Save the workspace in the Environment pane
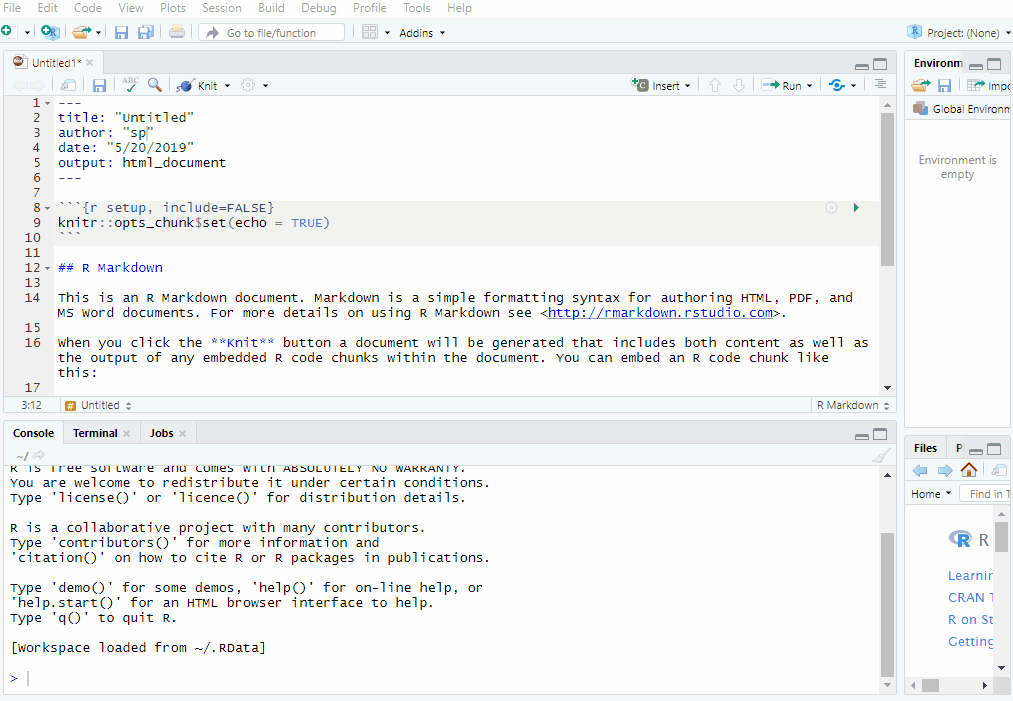 click(945, 85)
